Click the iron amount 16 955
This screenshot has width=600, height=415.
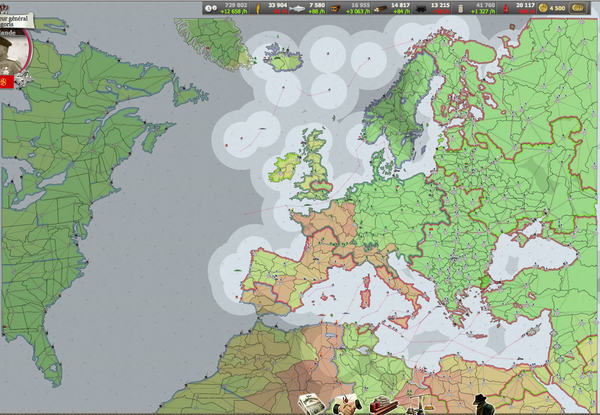pyautogui.click(x=360, y=5)
